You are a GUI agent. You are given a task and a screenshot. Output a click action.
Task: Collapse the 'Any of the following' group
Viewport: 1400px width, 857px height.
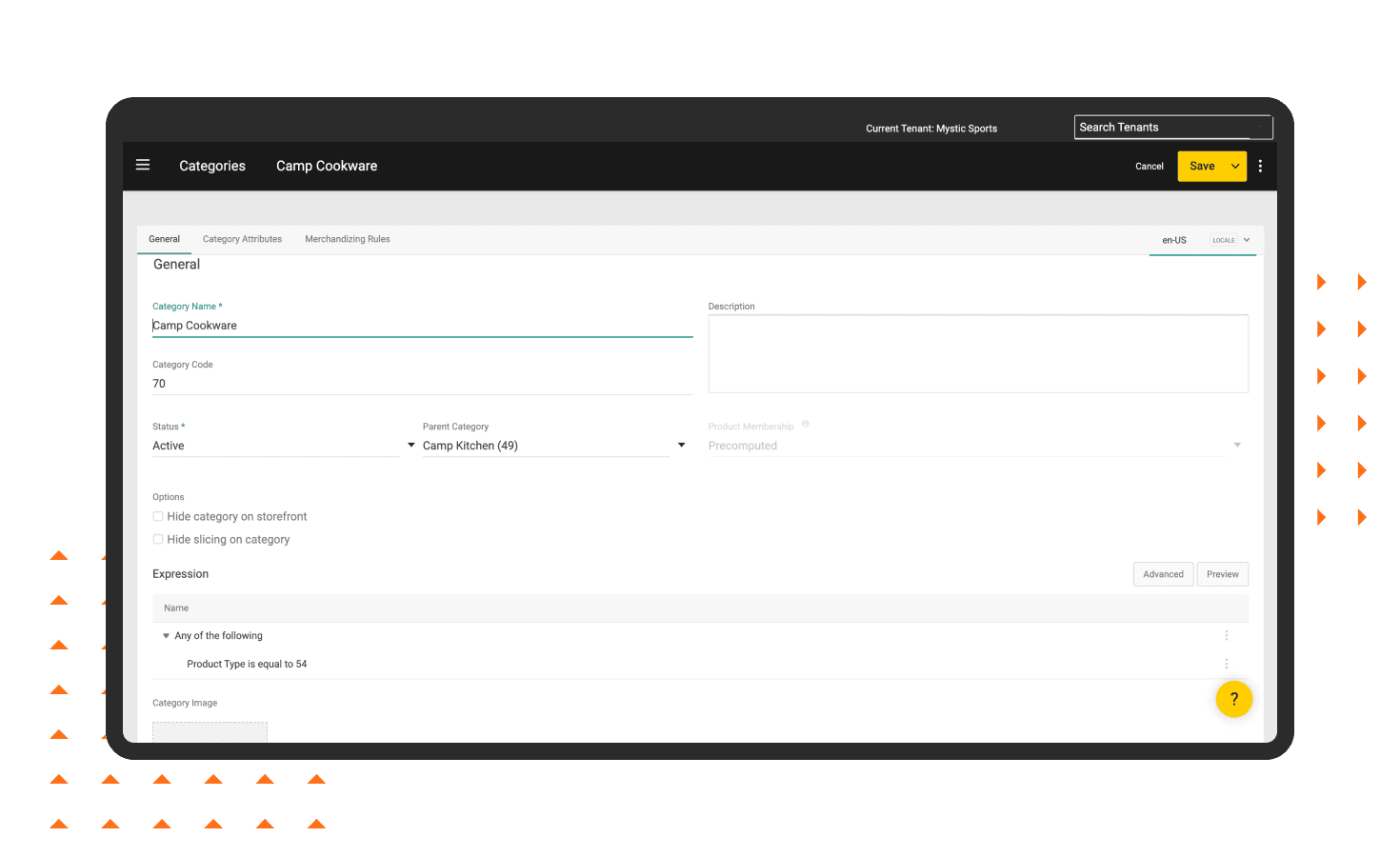point(166,636)
